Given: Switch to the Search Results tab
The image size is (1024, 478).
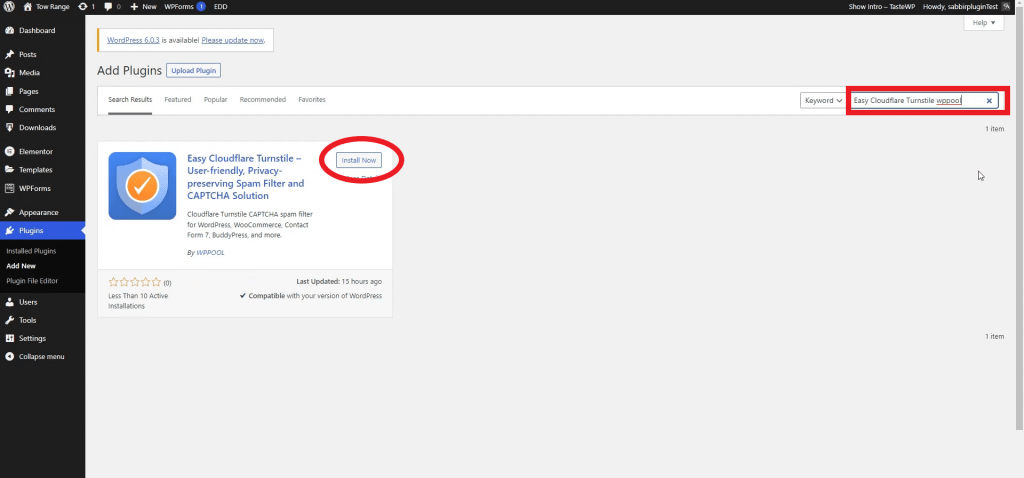Looking at the screenshot, I should click(x=130, y=100).
